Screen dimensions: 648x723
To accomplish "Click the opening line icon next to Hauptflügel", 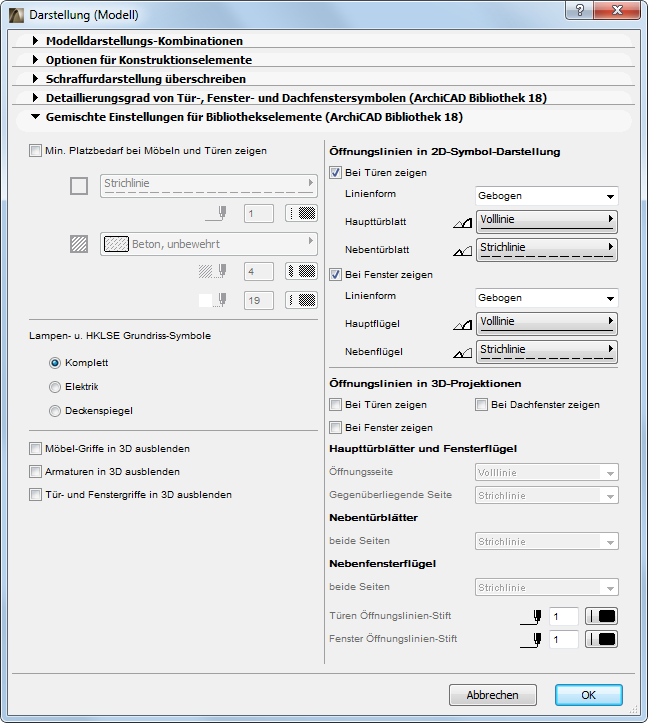I will click(x=463, y=326).
